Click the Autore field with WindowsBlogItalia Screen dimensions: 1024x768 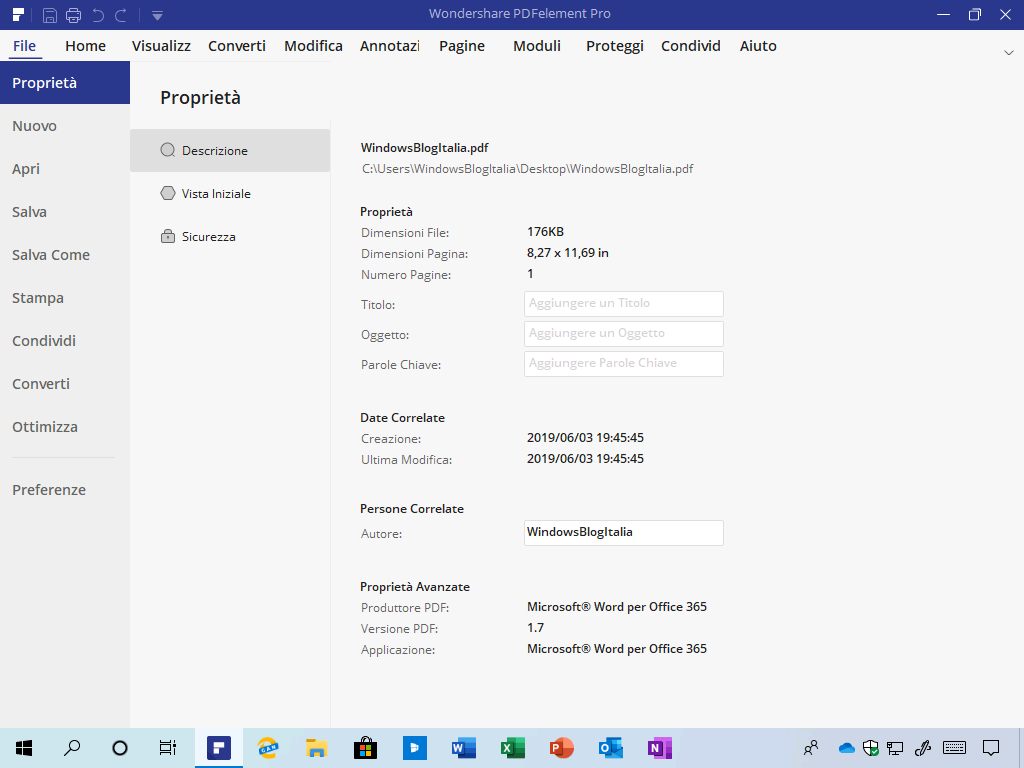[x=624, y=533]
